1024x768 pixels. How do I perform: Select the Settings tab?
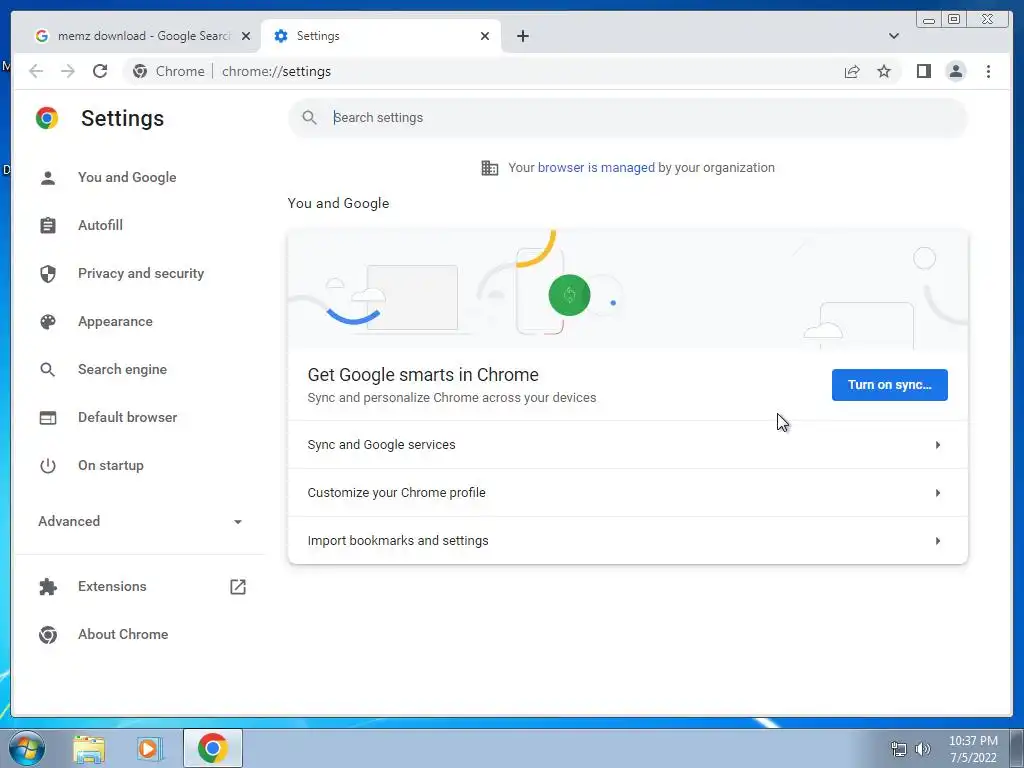pos(381,36)
